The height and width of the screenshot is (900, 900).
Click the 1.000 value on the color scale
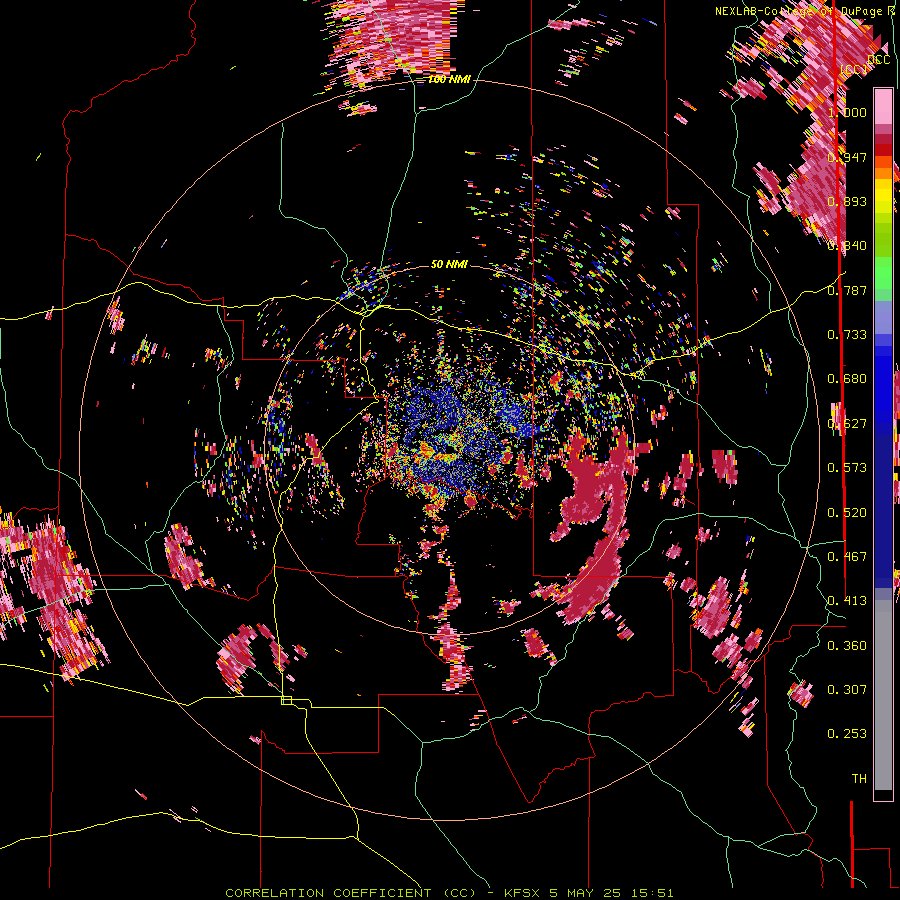(847, 112)
